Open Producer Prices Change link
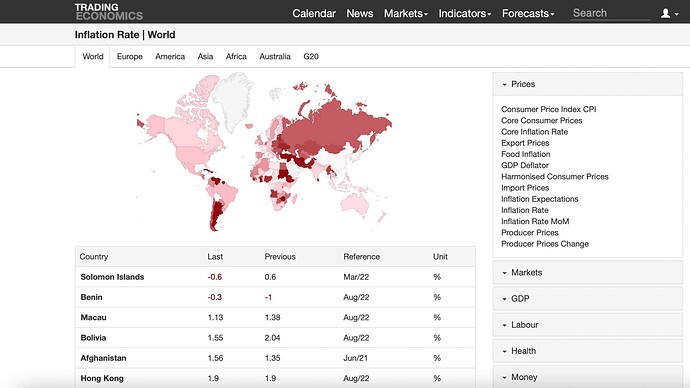Viewport: 690px width, 388px height. pos(545,244)
